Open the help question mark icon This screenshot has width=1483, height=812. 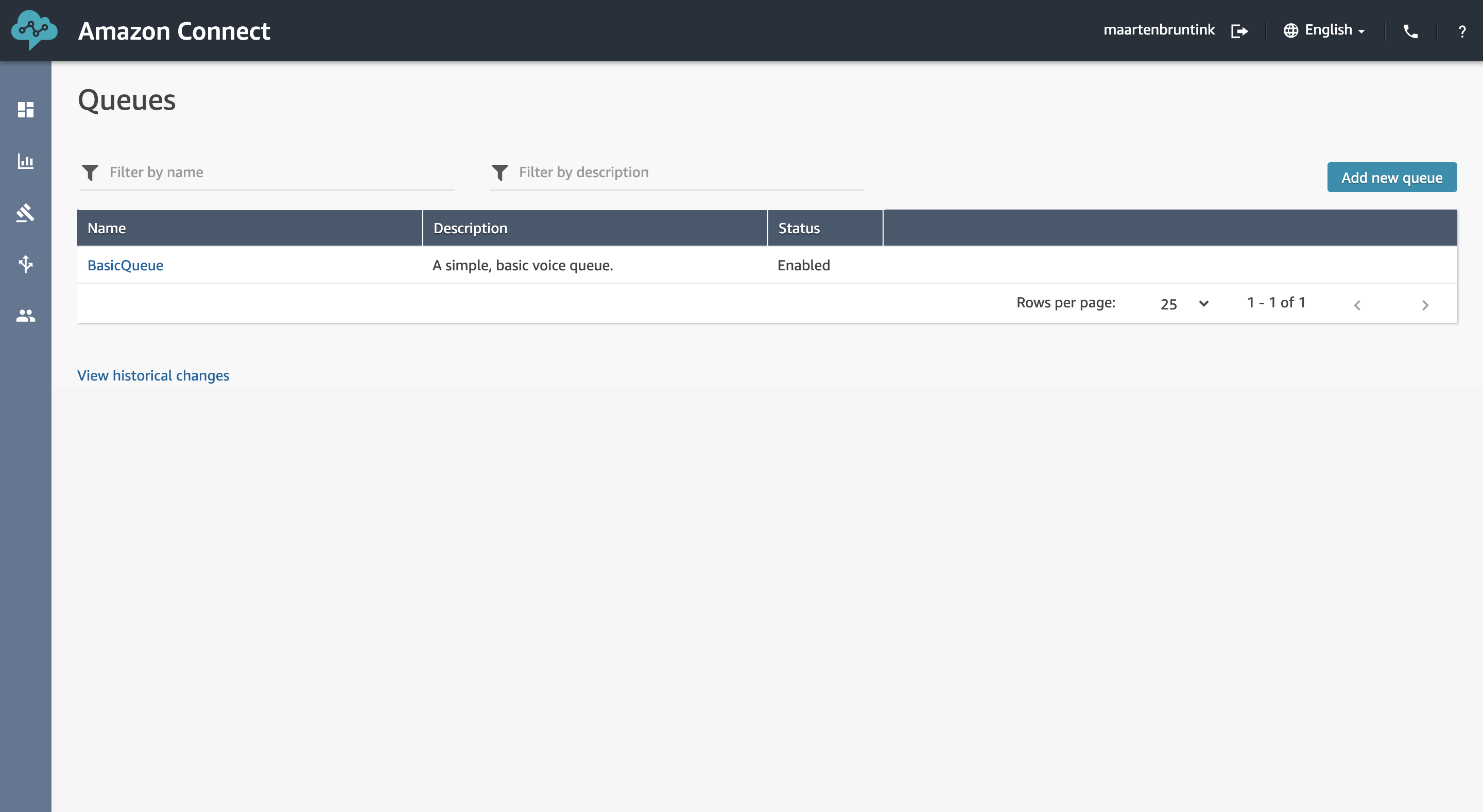(1462, 31)
